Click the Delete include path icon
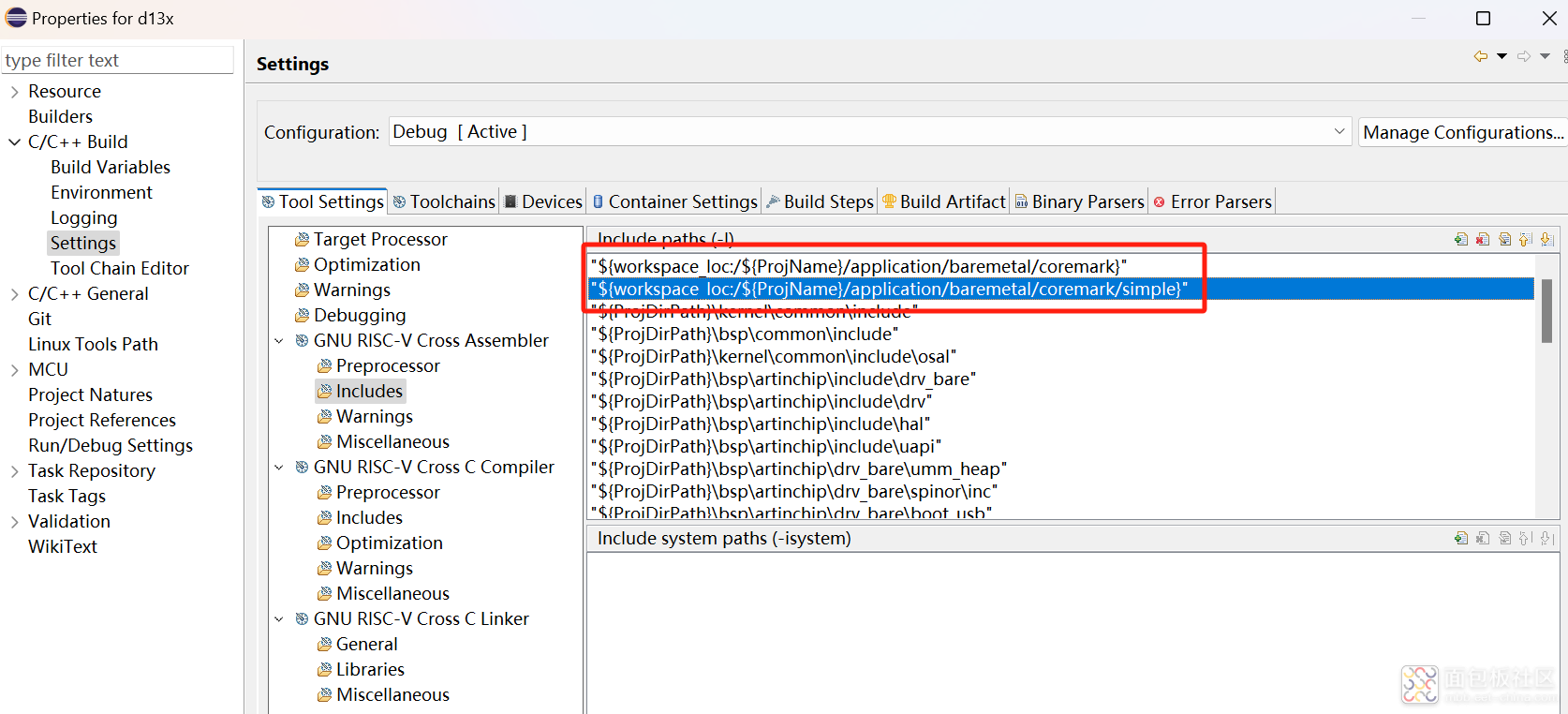 tap(1483, 240)
